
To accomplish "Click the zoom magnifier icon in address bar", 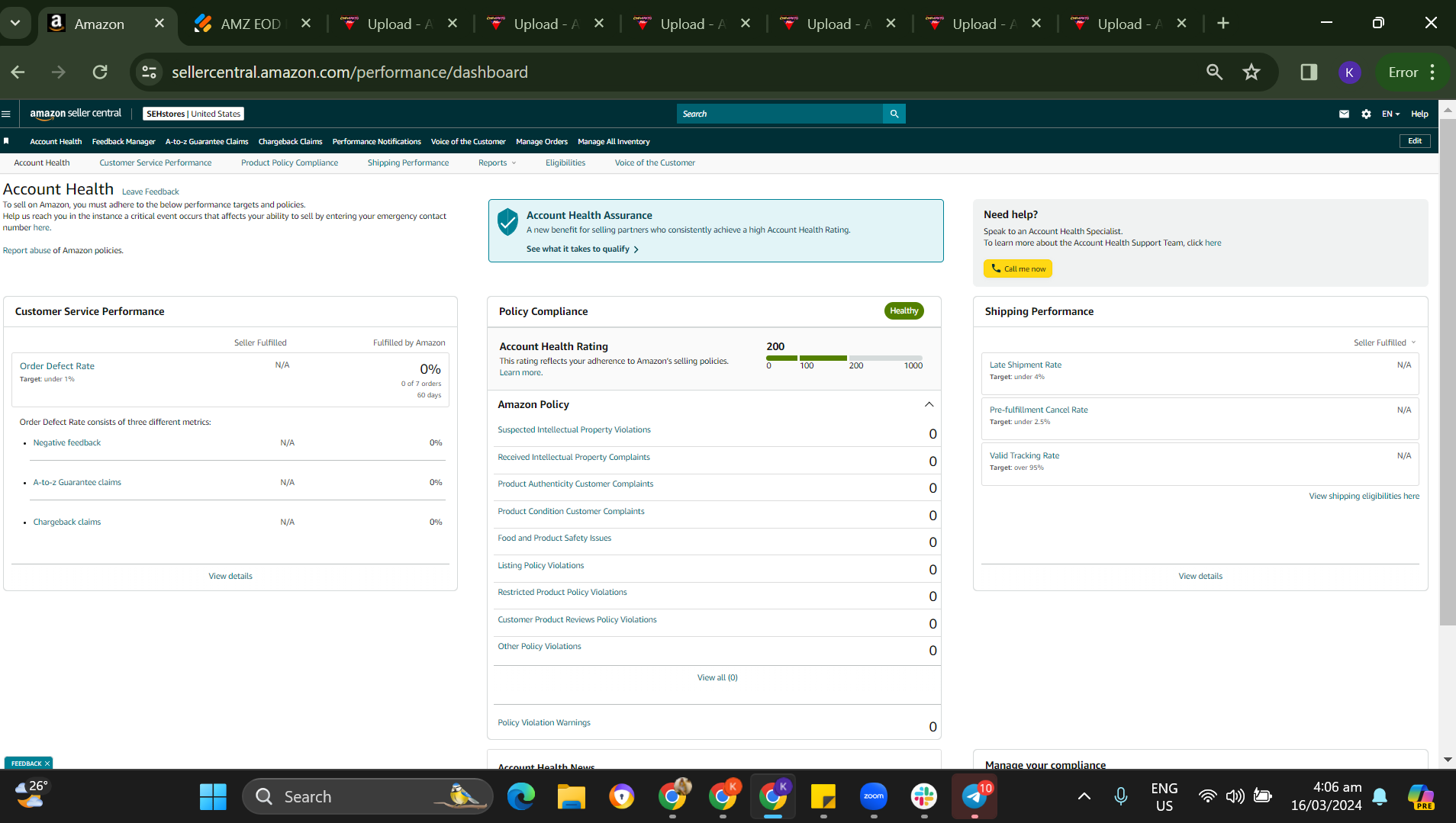I will tap(1214, 72).
